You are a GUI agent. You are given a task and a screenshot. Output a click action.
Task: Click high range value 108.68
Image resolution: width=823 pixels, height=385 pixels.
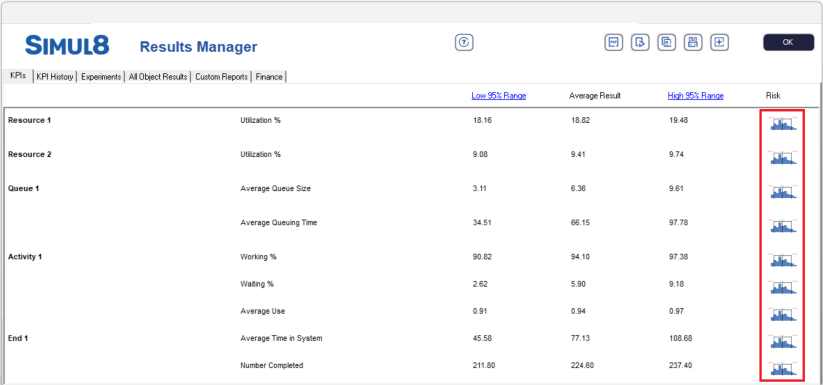[x=681, y=338]
